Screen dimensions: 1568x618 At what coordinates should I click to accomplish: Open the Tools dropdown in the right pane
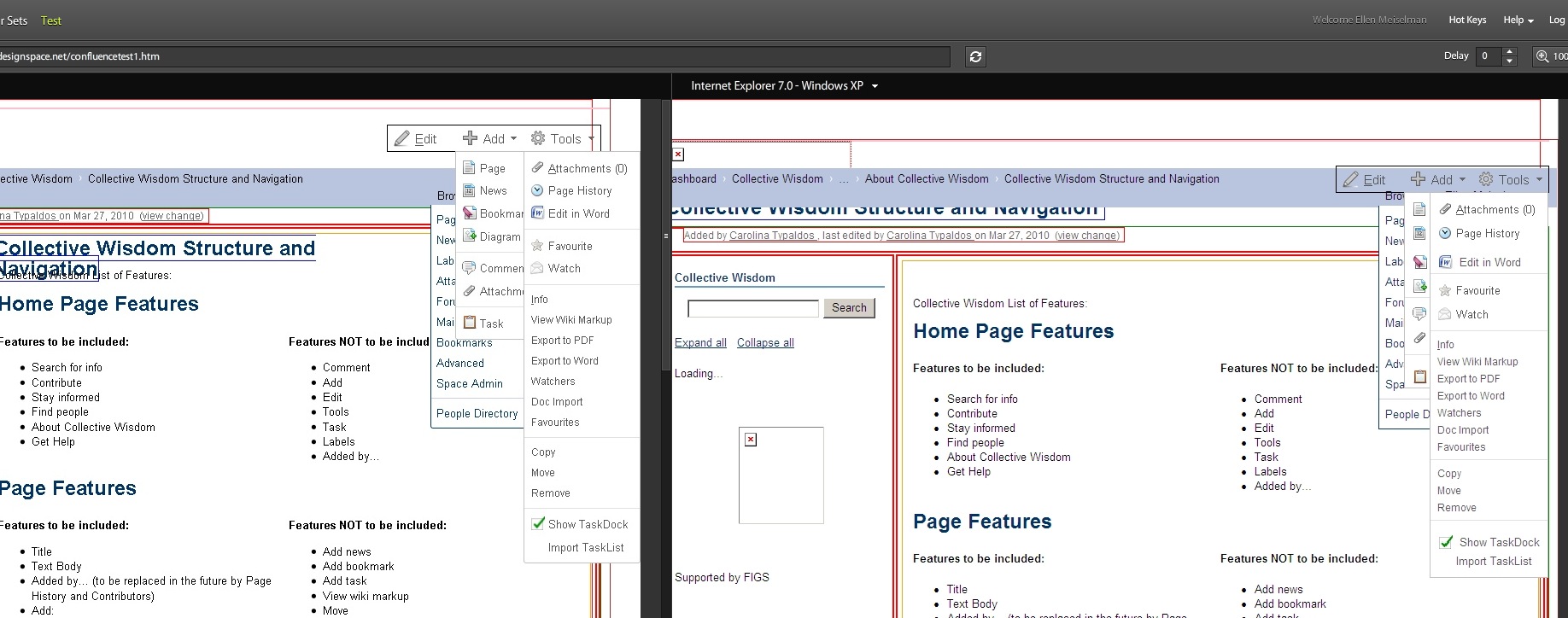point(1512,180)
